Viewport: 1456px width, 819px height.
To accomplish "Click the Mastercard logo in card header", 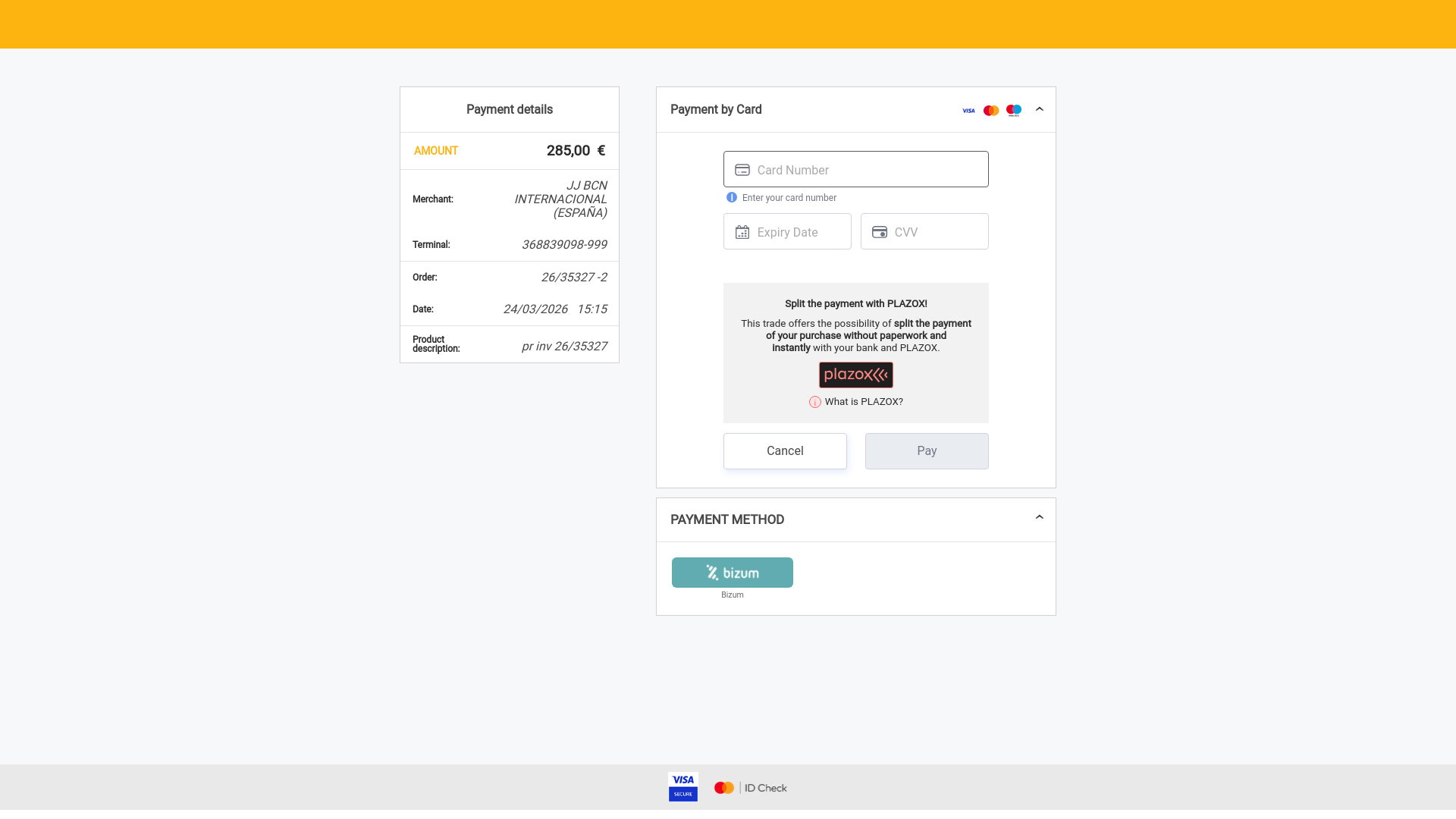I will click(991, 111).
